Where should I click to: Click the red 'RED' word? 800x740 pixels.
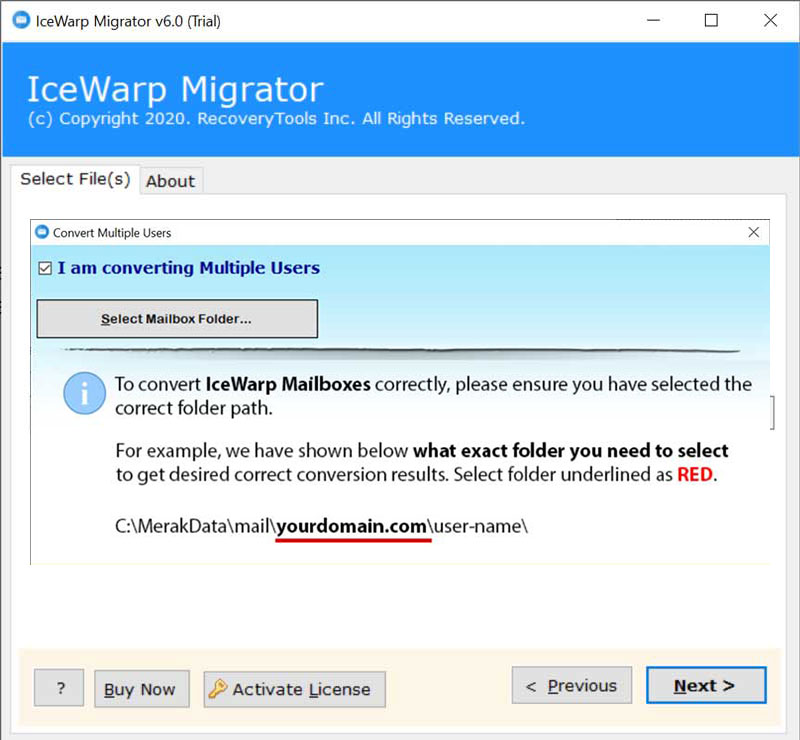(695, 475)
